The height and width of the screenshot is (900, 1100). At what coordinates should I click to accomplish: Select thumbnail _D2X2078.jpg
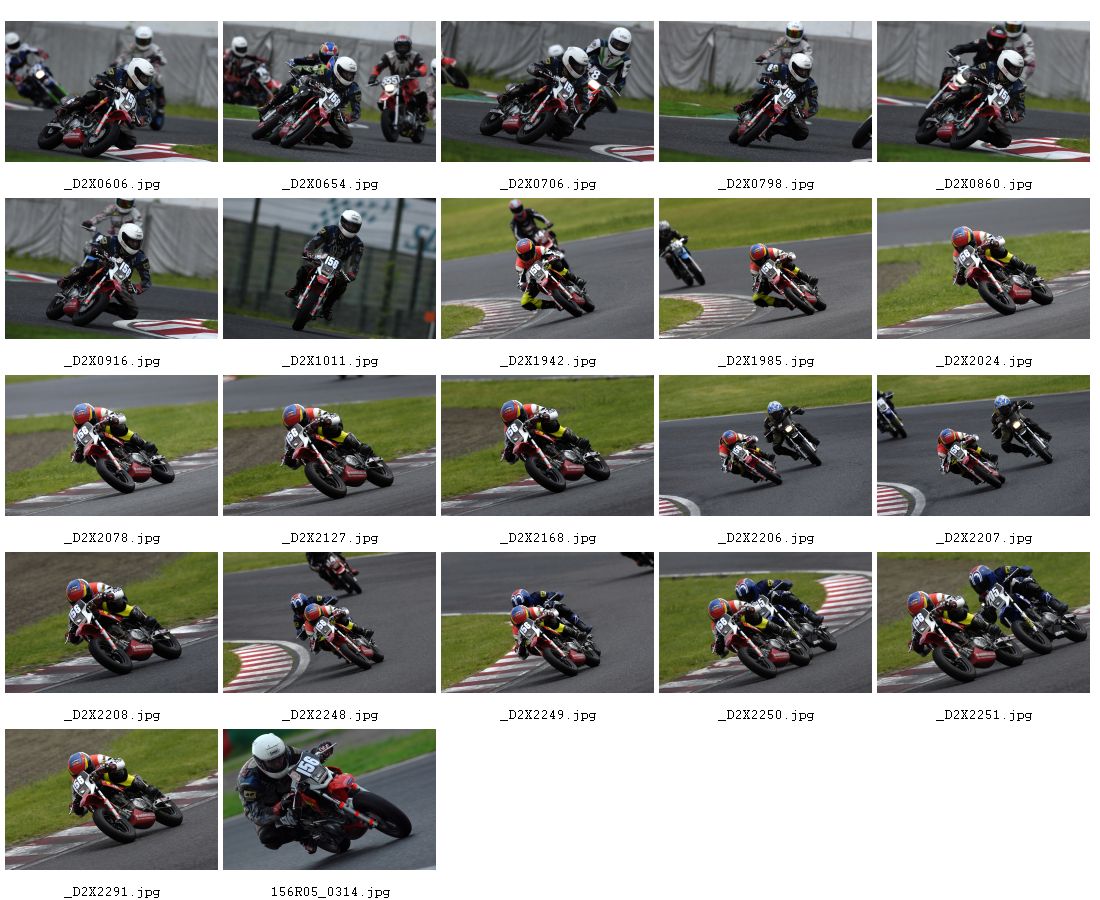[111, 445]
